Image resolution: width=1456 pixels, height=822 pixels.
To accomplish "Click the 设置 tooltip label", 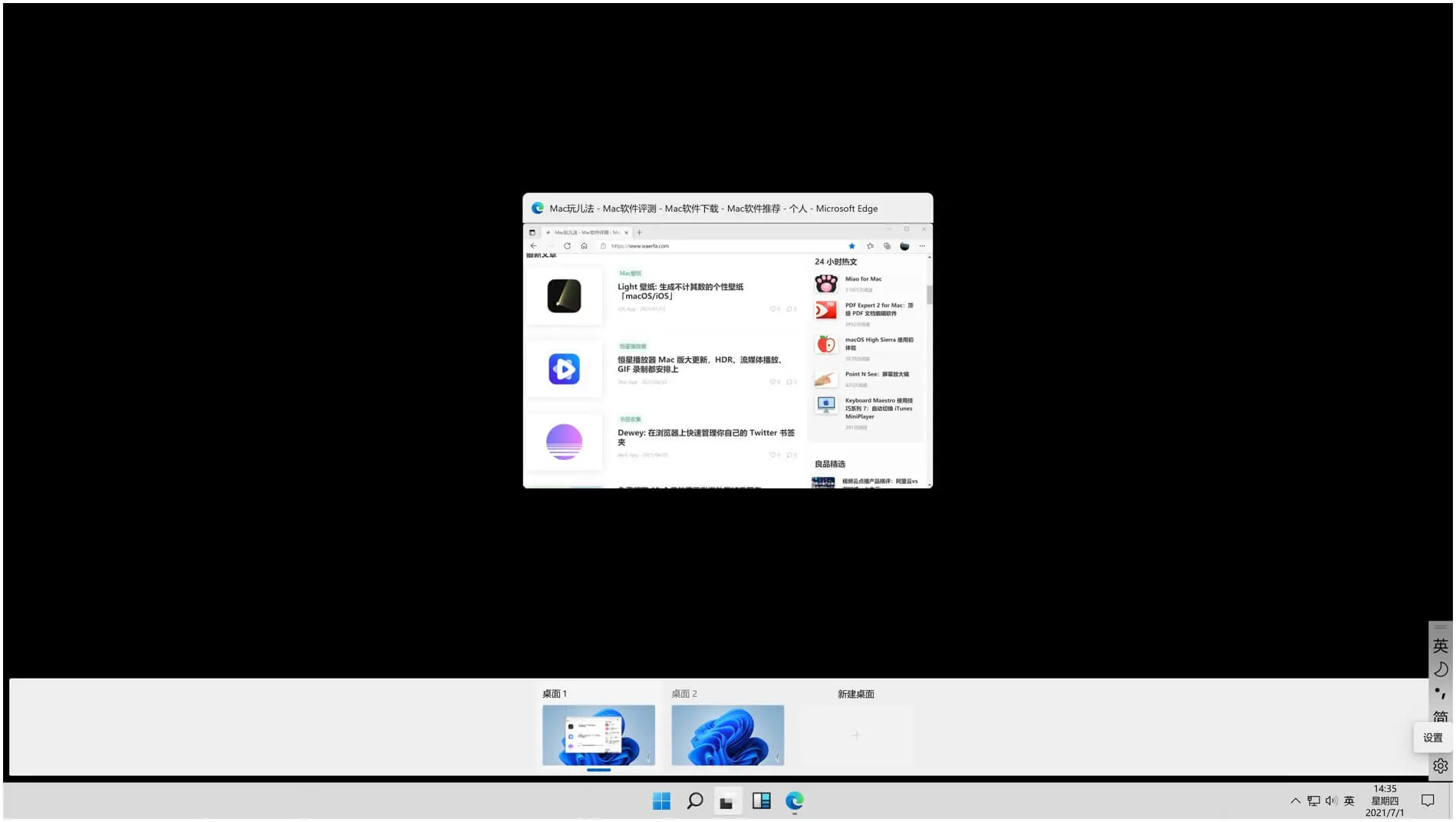I will tap(1432, 738).
